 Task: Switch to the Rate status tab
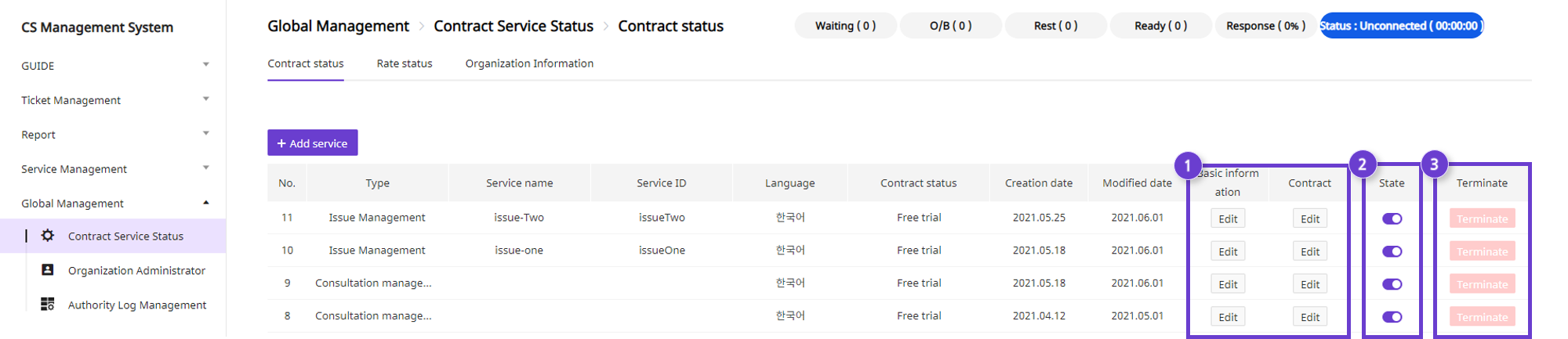tap(405, 63)
